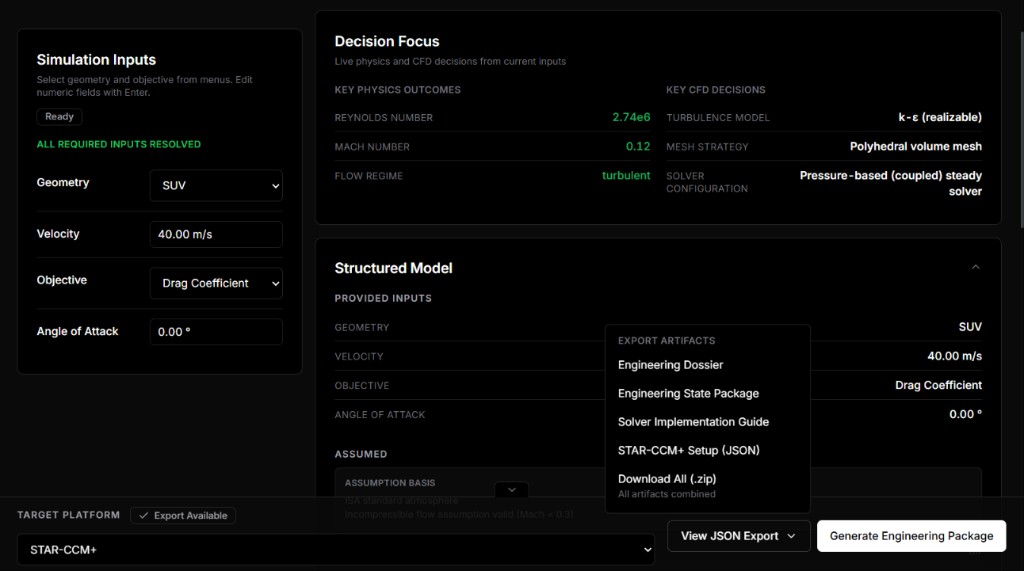The width and height of the screenshot is (1024, 571).
Task: Click the Structured Model geometry SUV value
Action: (970, 327)
